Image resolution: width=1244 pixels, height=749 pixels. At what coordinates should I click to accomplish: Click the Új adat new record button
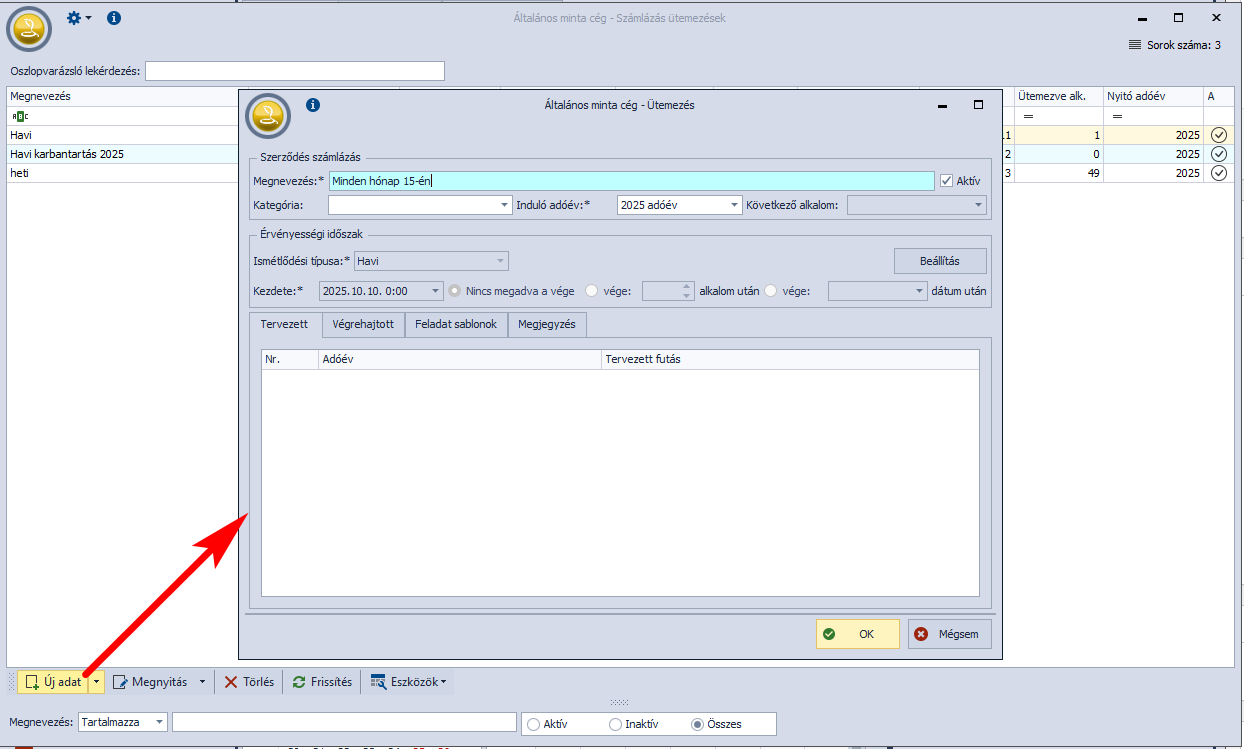(x=53, y=682)
